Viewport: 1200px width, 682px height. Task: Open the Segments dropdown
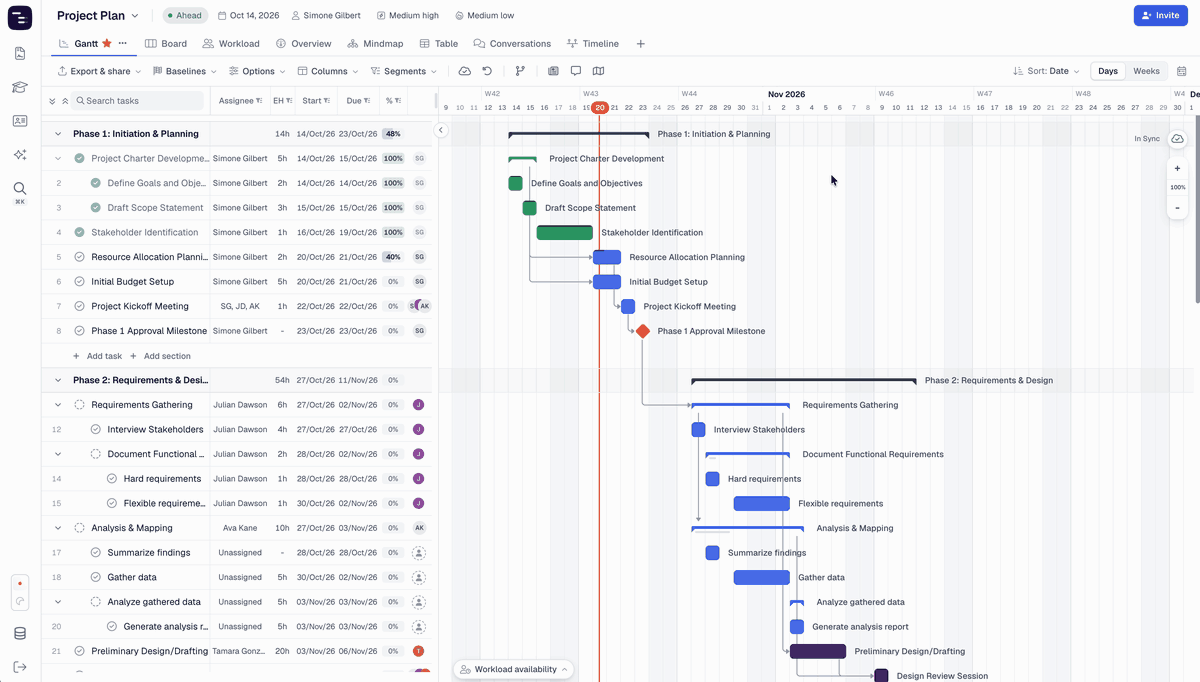404,71
